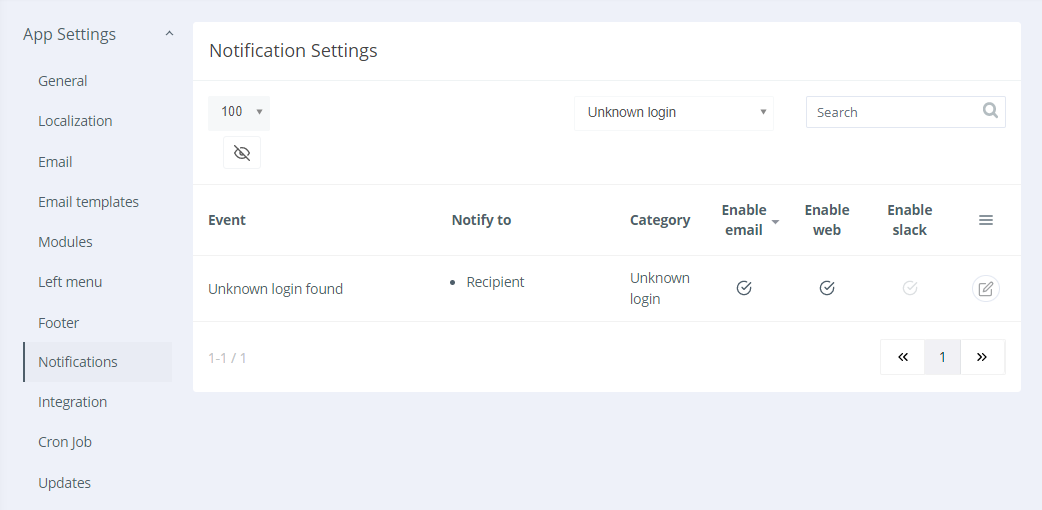The width and height of the screenshot is (1042, 510).
Task: Select page 1 in pagination
Action: (x=942, y=357)
